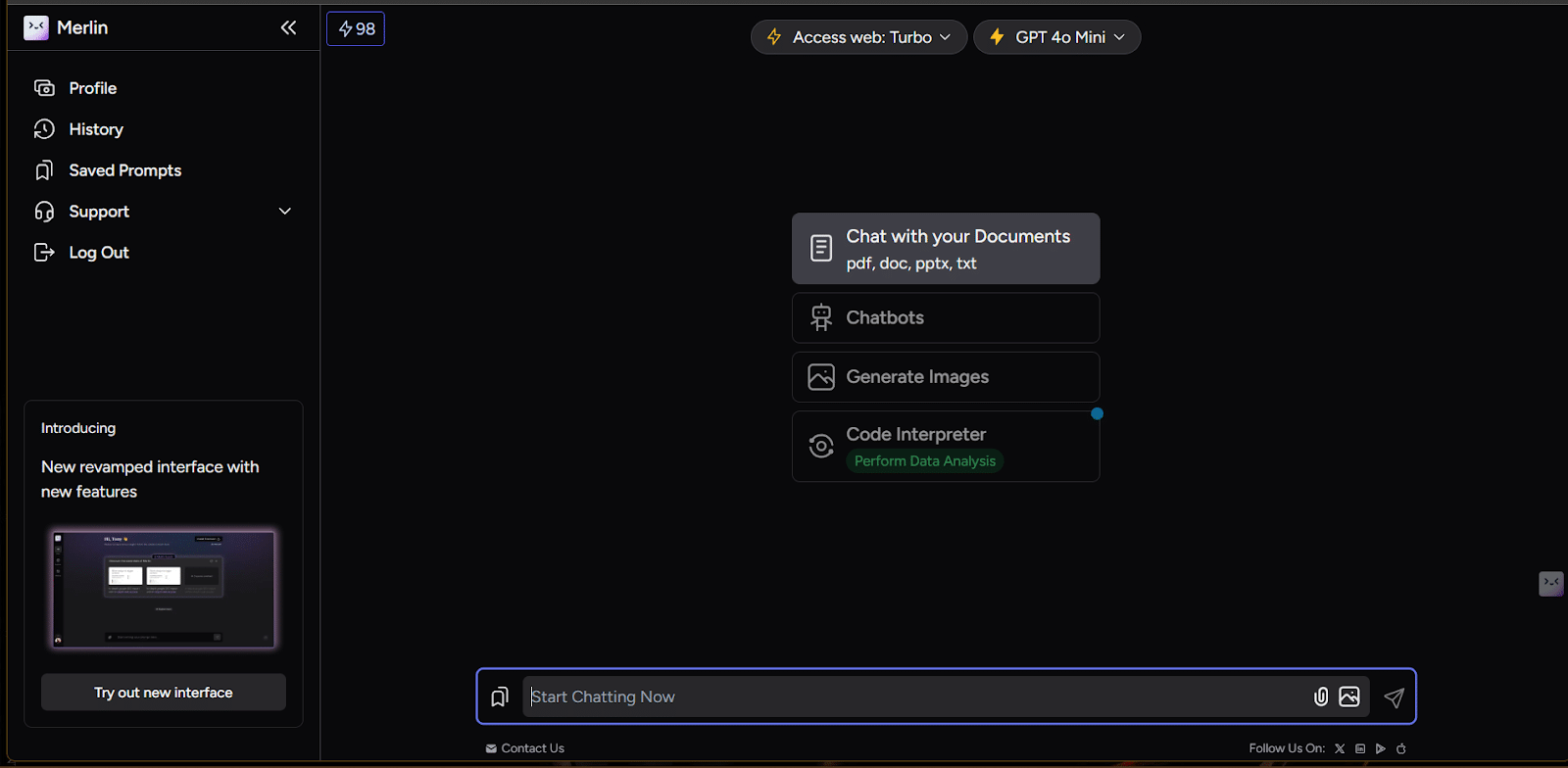Select Chat with your Documents card
The height and width of the screenshot is (768, 1568).
[946, 249]
